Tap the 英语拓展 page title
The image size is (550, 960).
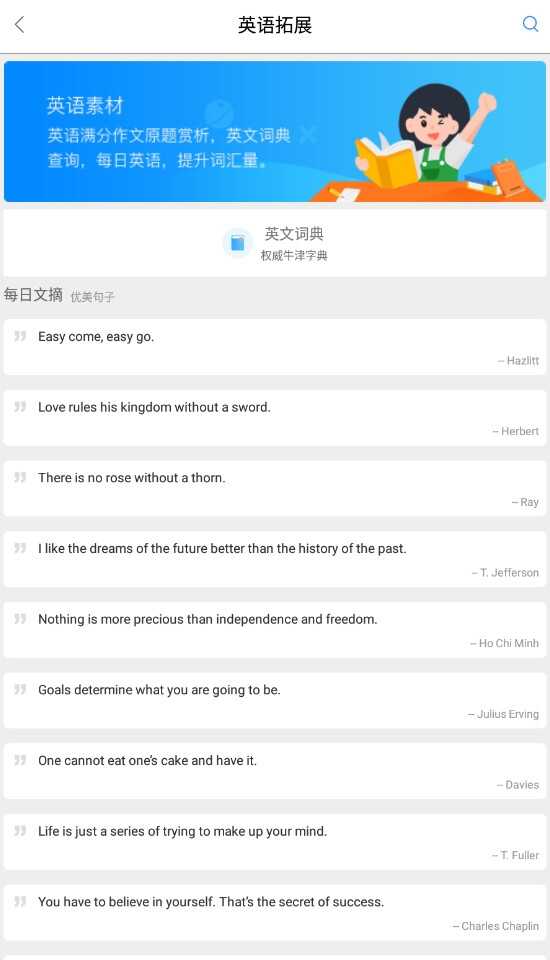[x=275, y=25]
